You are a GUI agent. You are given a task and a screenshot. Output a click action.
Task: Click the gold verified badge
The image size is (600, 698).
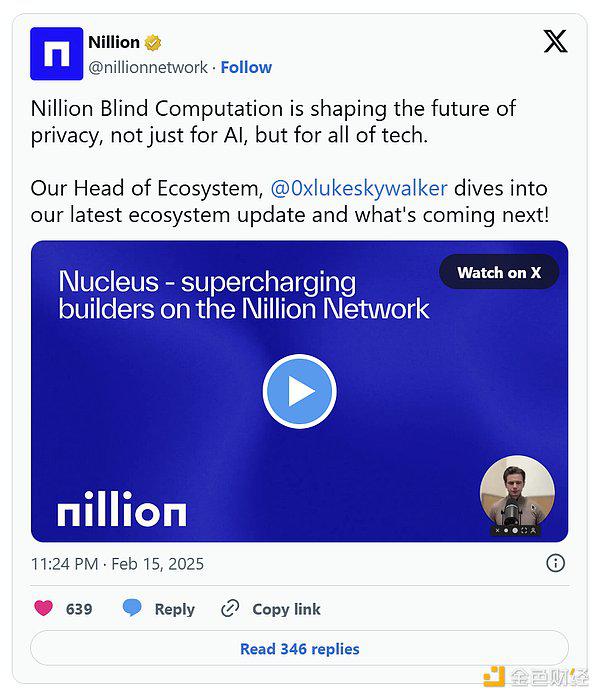[153, 43]
